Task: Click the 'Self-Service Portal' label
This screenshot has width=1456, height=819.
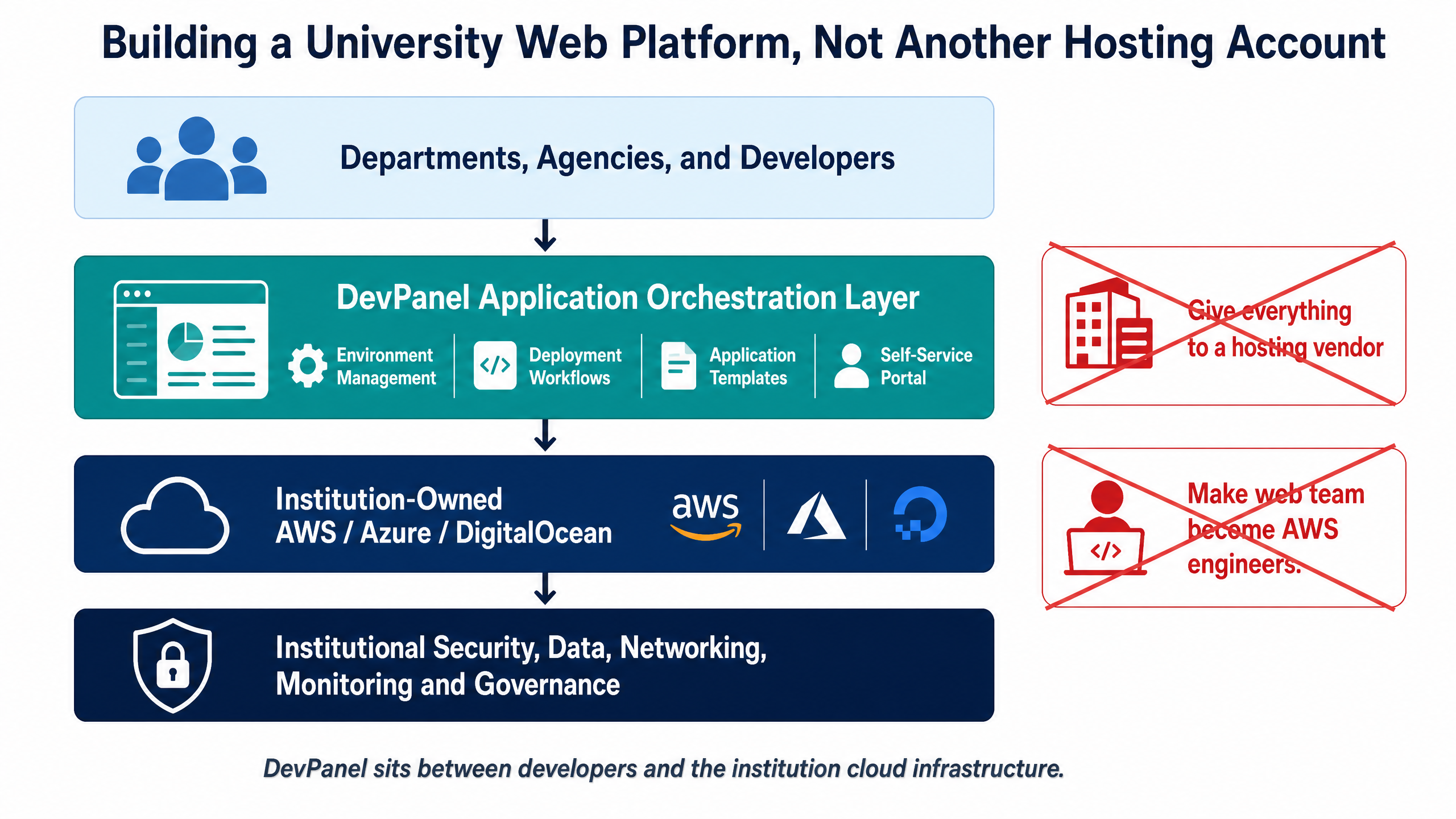Action: 926,366
